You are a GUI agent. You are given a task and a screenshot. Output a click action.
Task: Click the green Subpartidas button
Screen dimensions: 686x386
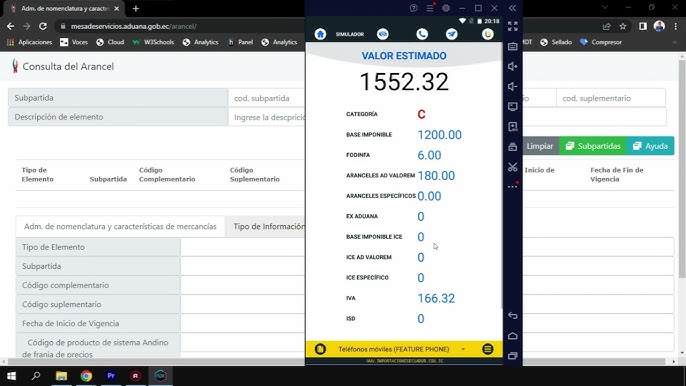point(593,146)
